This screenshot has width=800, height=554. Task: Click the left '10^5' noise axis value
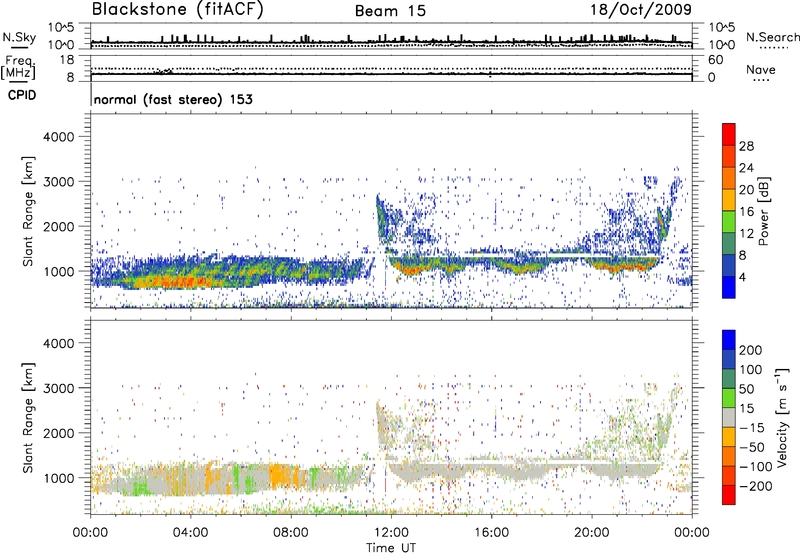tap(61, 28)
